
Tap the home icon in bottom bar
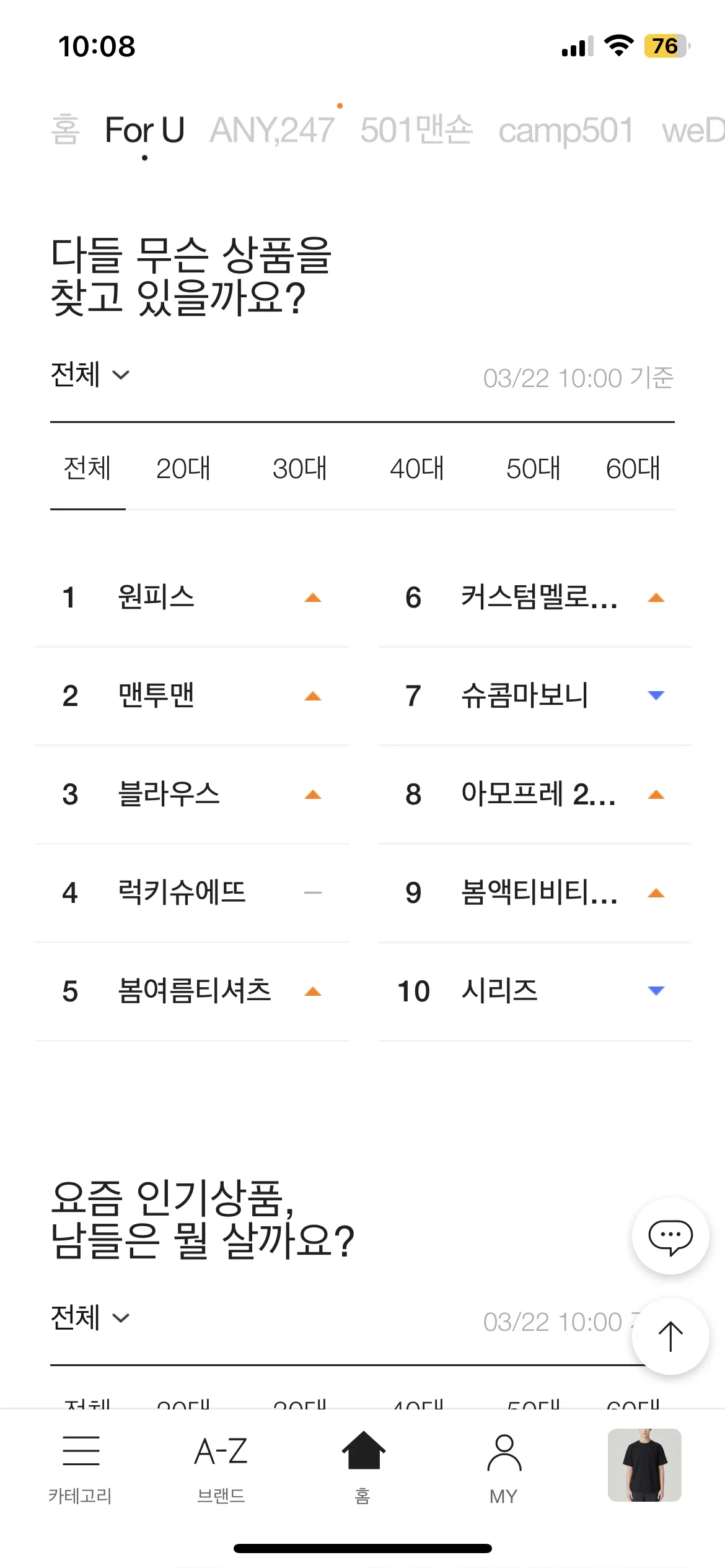tap(363, 1450)
